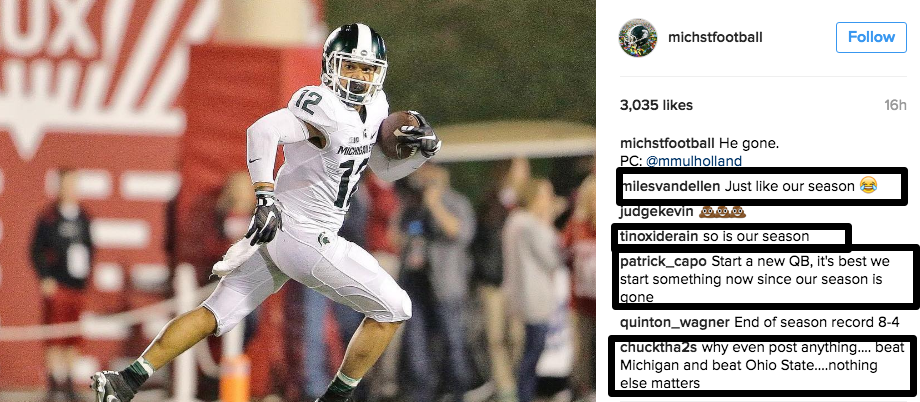Open the 16h post timestamp

[x=895, y=106]
